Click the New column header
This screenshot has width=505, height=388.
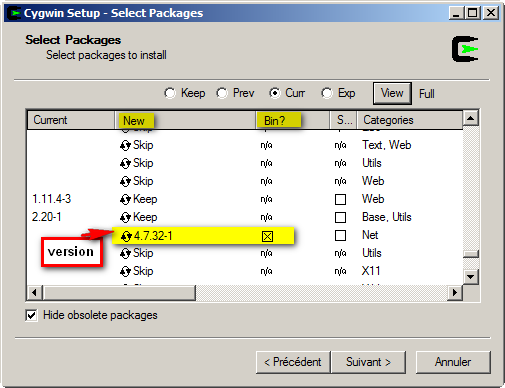point(185,120)
